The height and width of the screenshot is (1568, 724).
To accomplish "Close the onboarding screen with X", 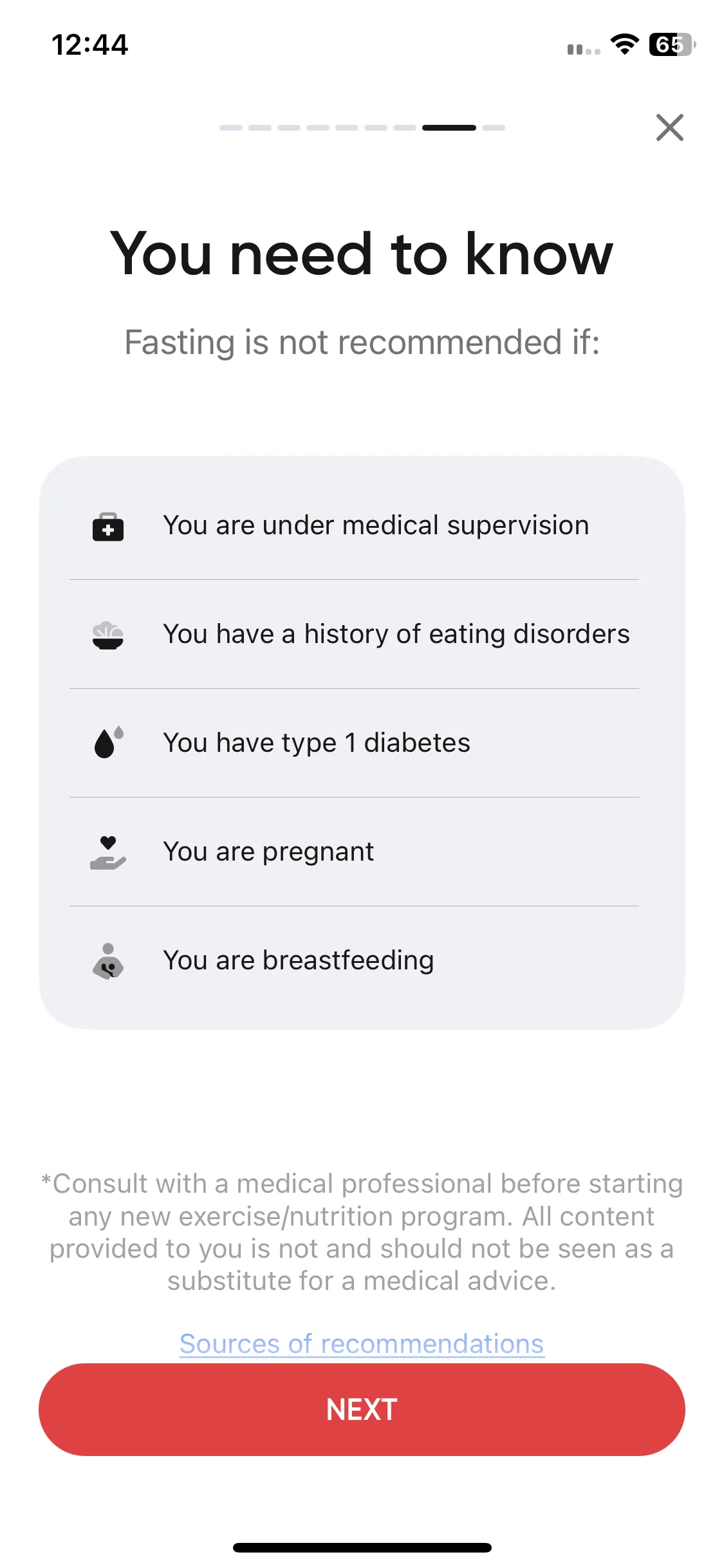I will 669,127.
